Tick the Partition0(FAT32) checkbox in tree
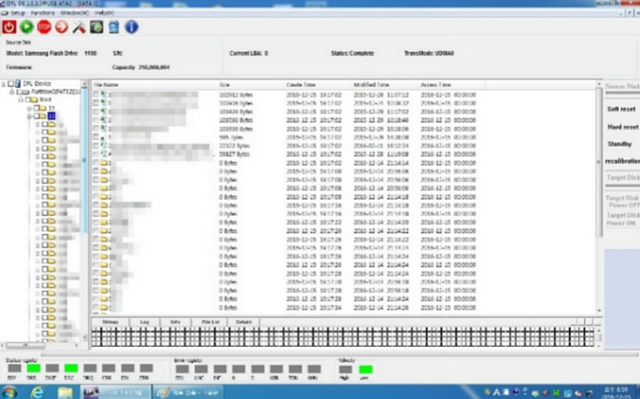Image resolution: width=640 pixels, height=399 pixels. click(x=19, y=92)
